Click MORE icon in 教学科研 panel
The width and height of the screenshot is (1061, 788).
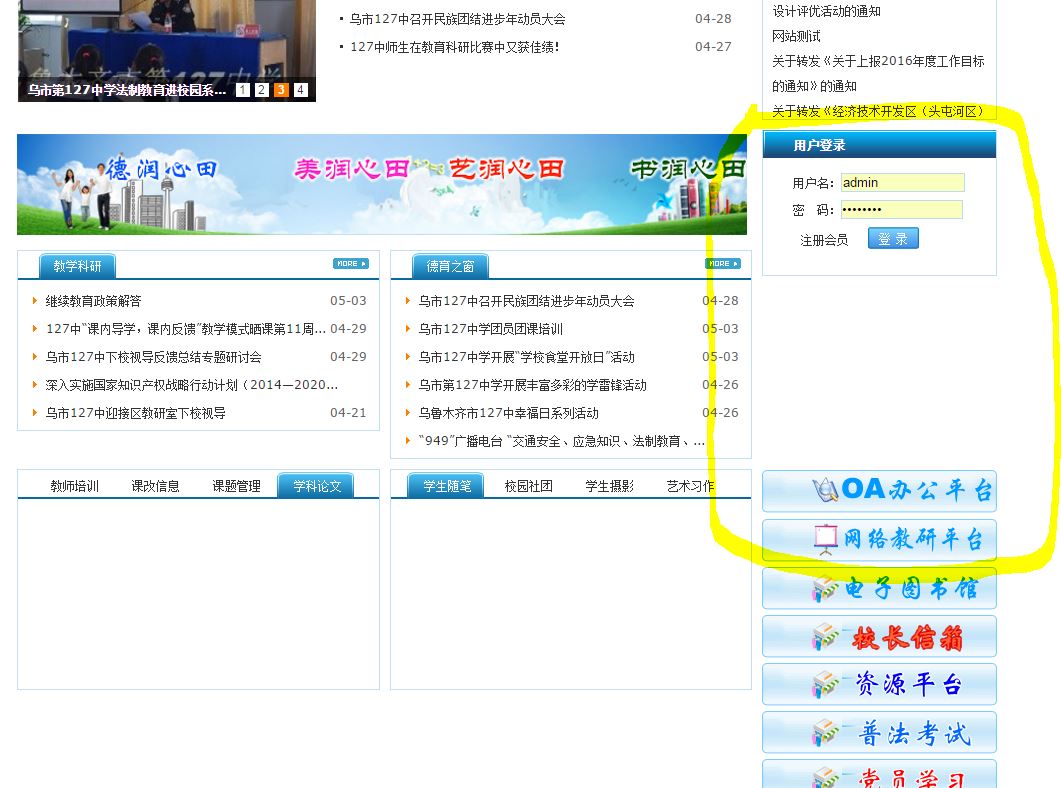(x=350, y=264)
